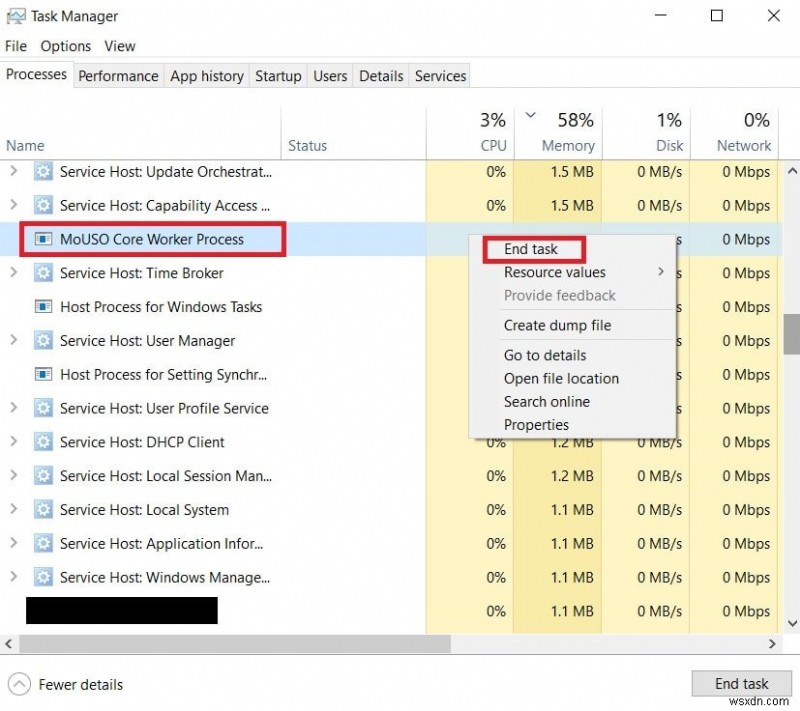Click the Host Process for Setting Synchronization icon
The width and height of the screenshot is (800, 711).
click(x=42, y=375)
